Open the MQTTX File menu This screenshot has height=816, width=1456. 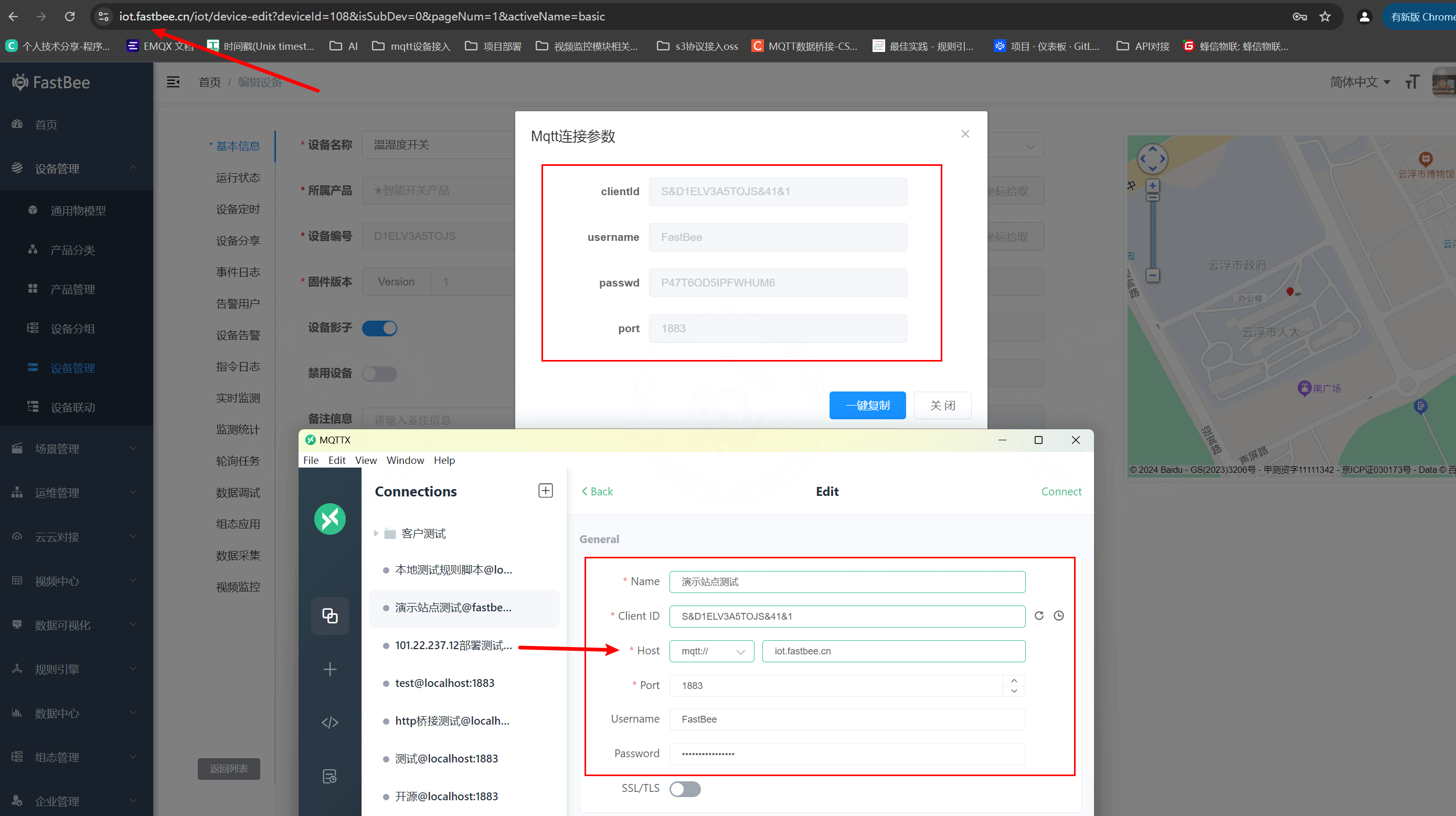[310, 460]
